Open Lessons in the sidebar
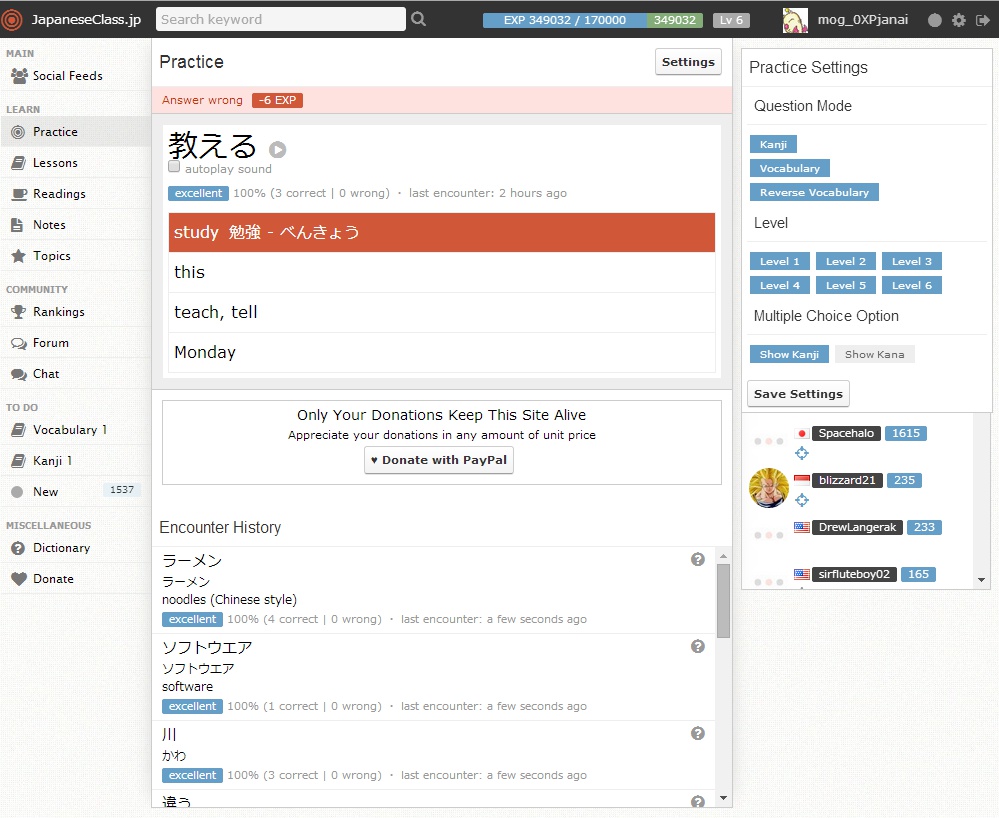Viewport: 999px width, 818px height. click(55, 163)
